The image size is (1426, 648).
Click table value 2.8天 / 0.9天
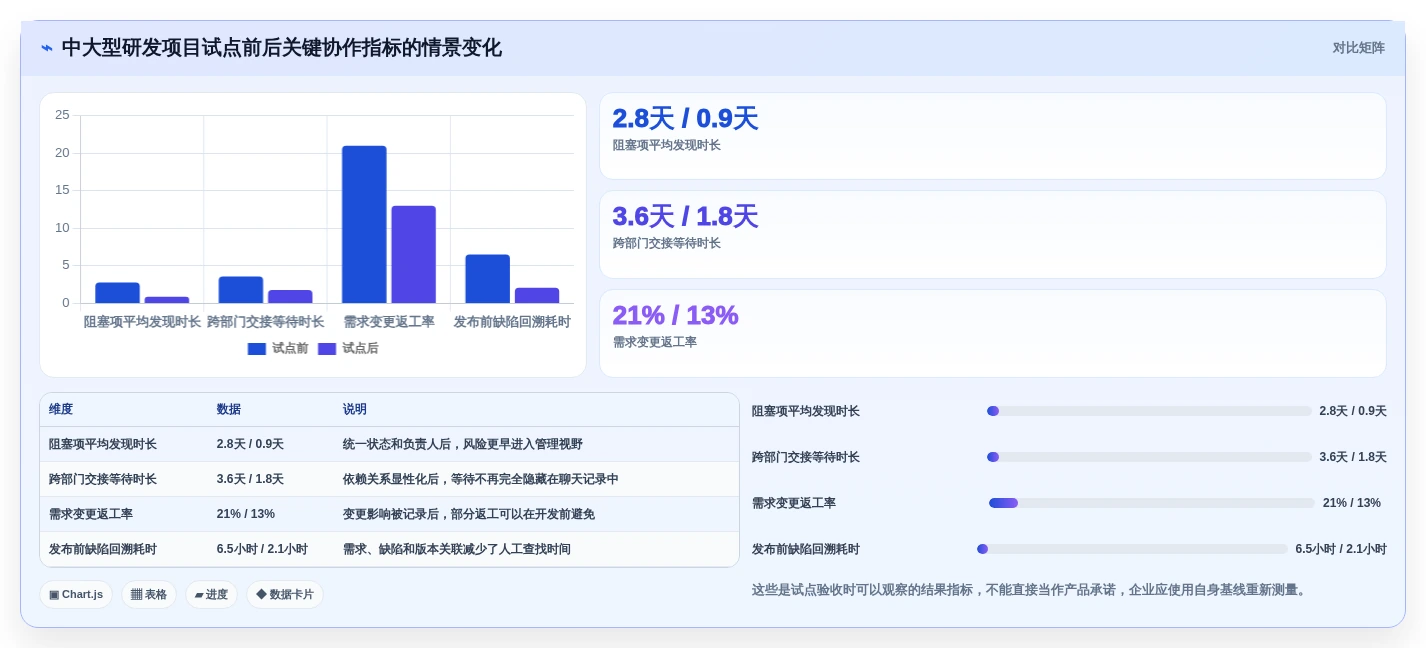(250, 444)
